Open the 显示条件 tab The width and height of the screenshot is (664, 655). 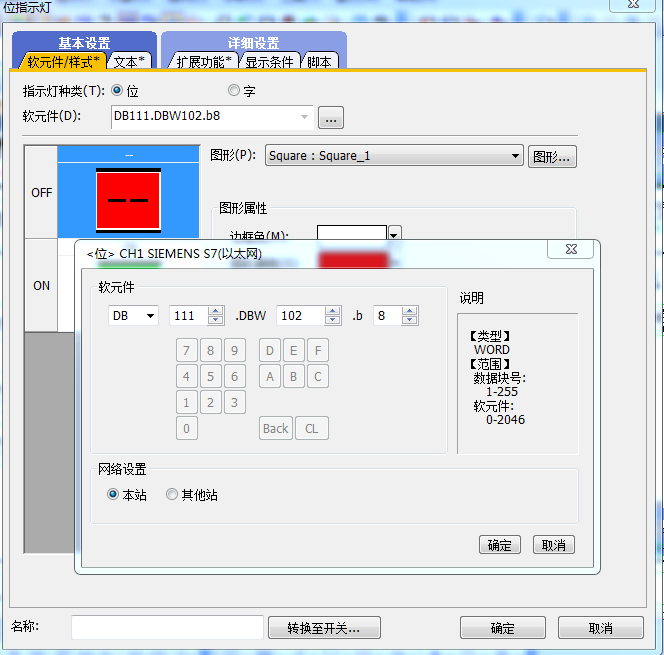click(270, 62)
